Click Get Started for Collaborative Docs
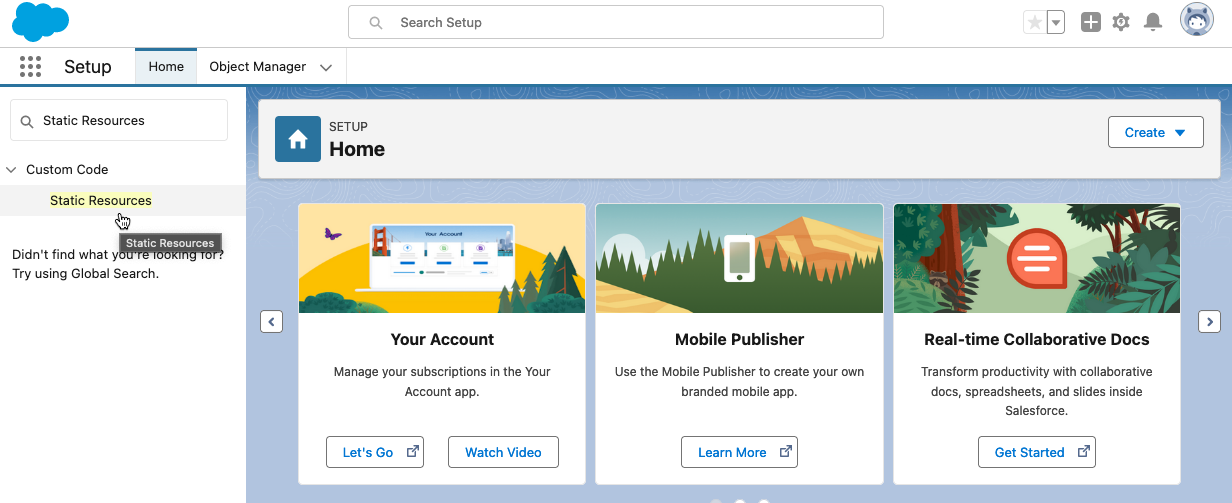 point(1036,452)
